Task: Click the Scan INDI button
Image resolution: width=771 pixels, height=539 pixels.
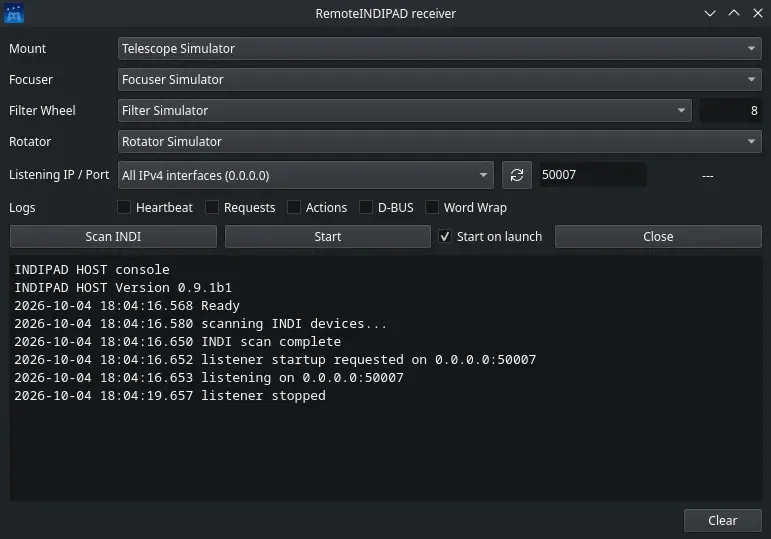Action: [x=113, y=237]
